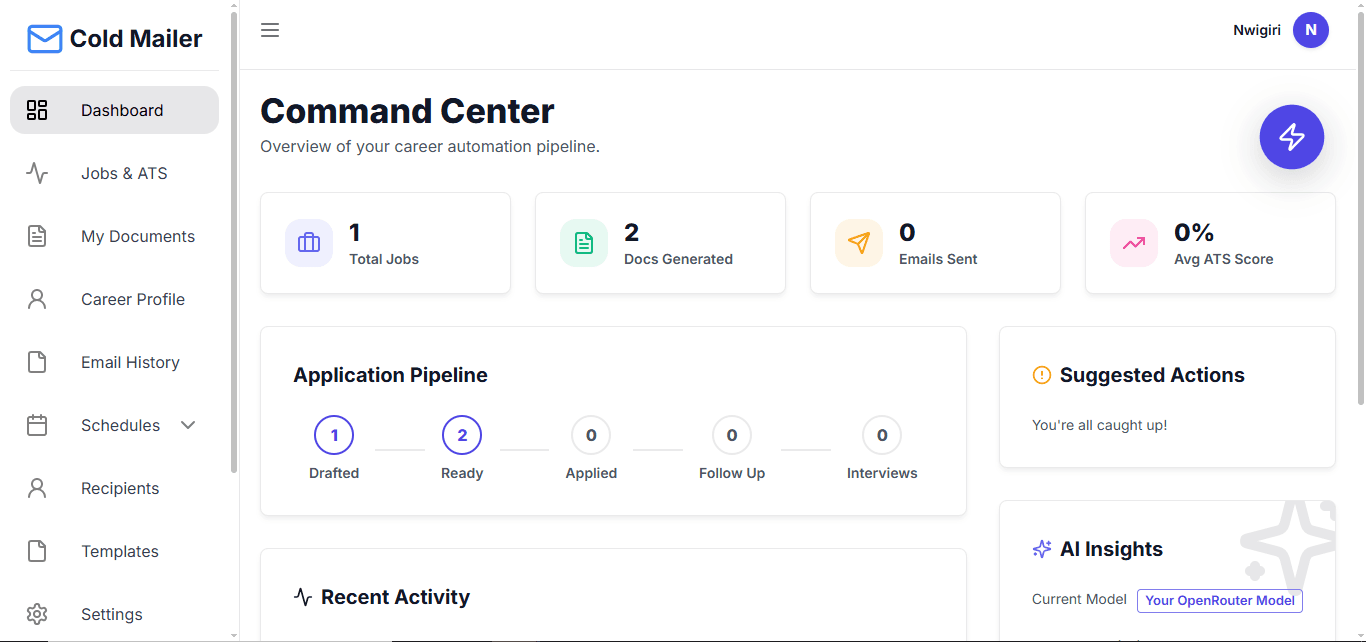
Task: Click the Emails Sent stat card
Action: pos(935,243)
